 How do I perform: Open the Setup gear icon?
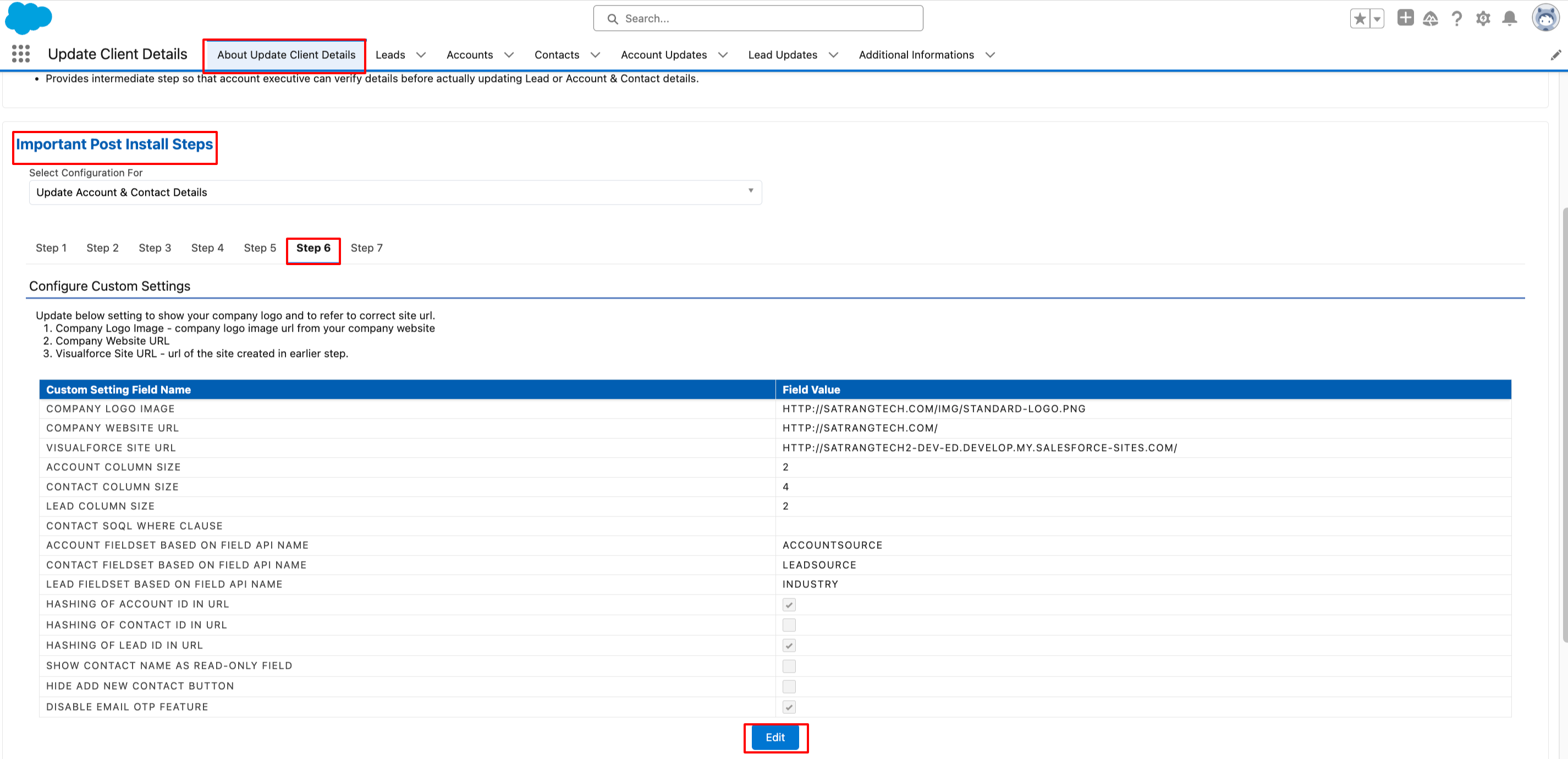click(x=1483, y=19)
